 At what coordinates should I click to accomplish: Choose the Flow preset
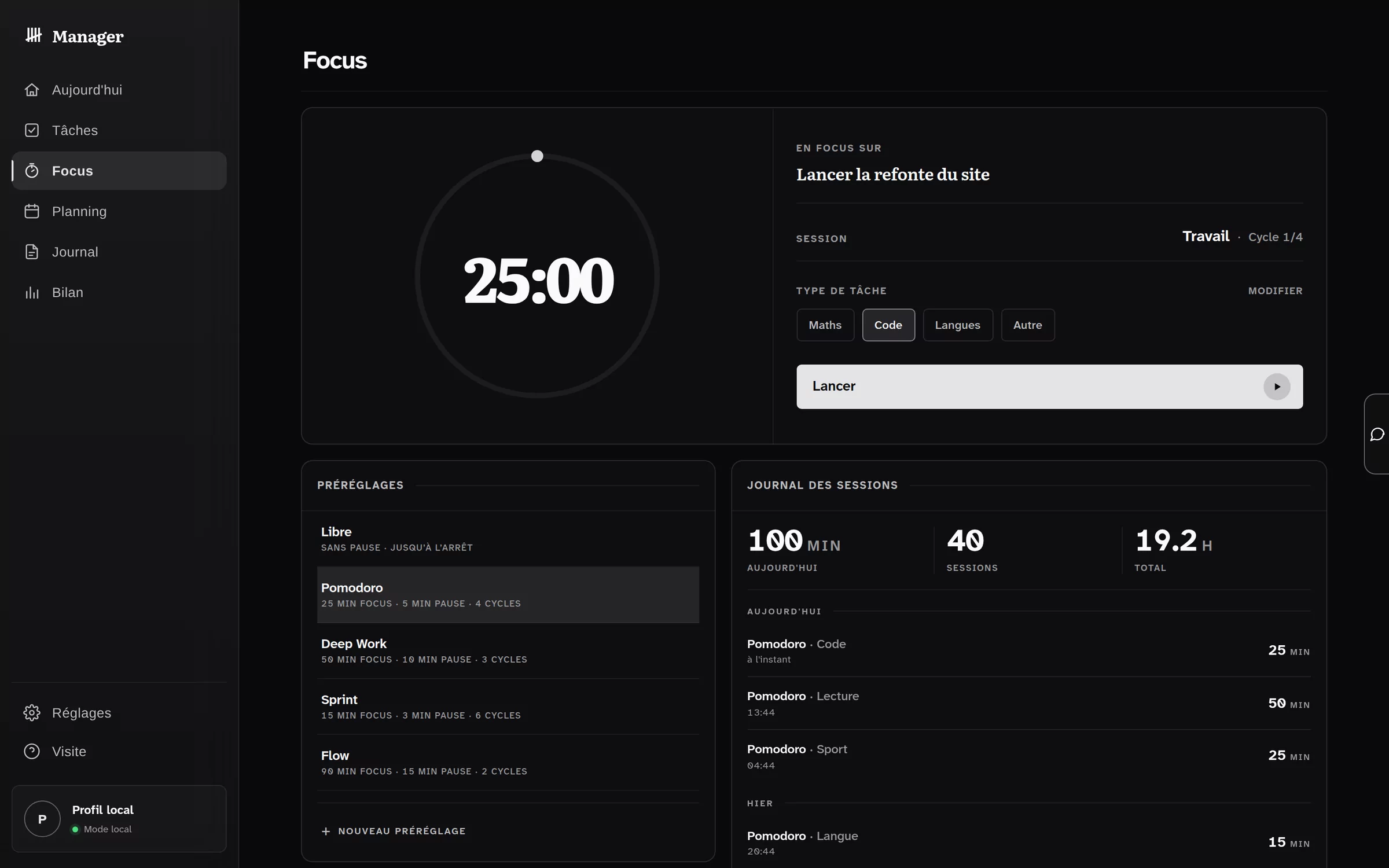pos(508,763)
